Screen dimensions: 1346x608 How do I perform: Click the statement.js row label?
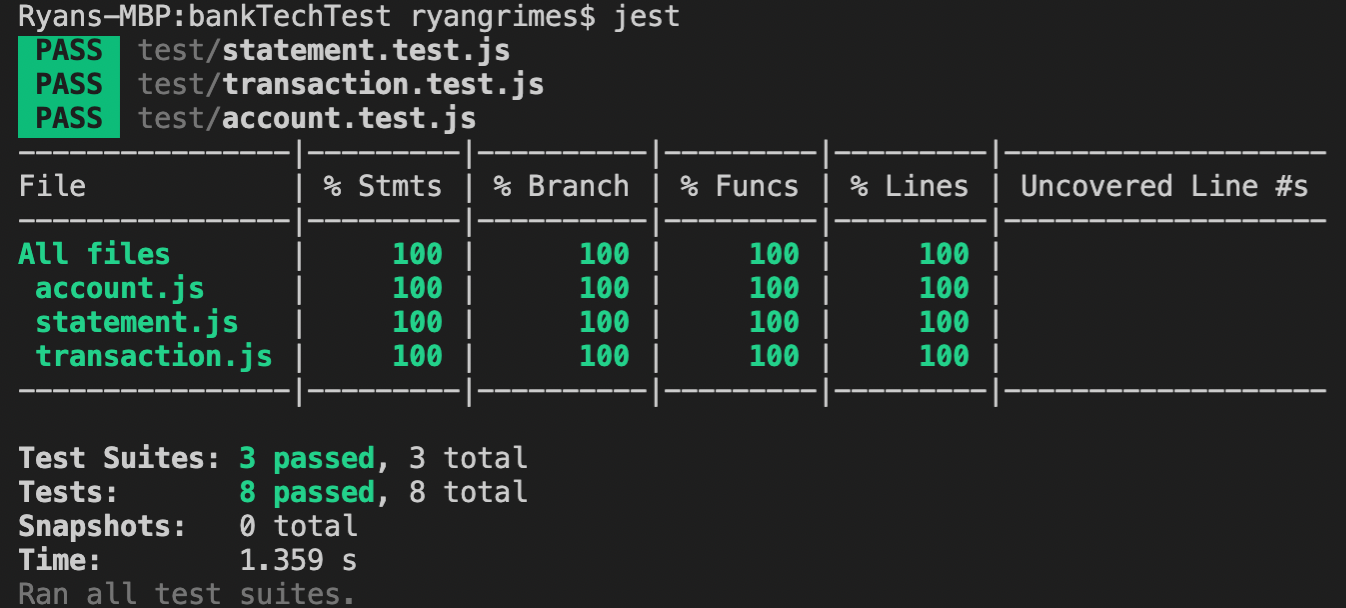(x=137, y=322)
